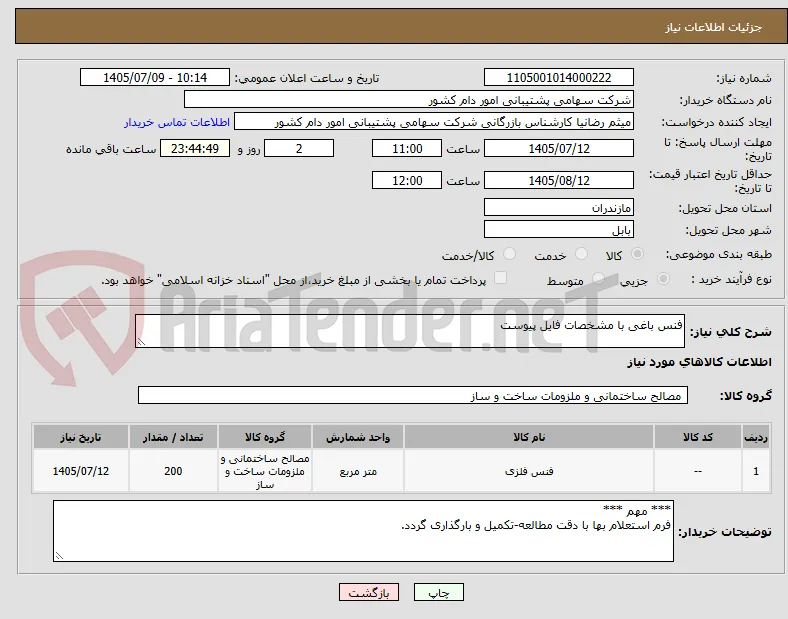Choose the جزیی purchase type radio
Viewport: 788px width, 619px height.
663,279
